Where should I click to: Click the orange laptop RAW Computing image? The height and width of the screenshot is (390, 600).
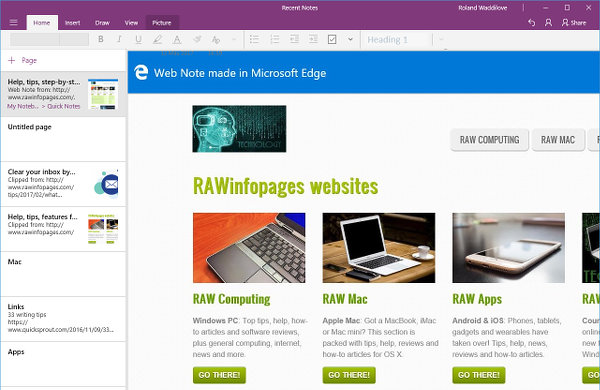point(249,248)
